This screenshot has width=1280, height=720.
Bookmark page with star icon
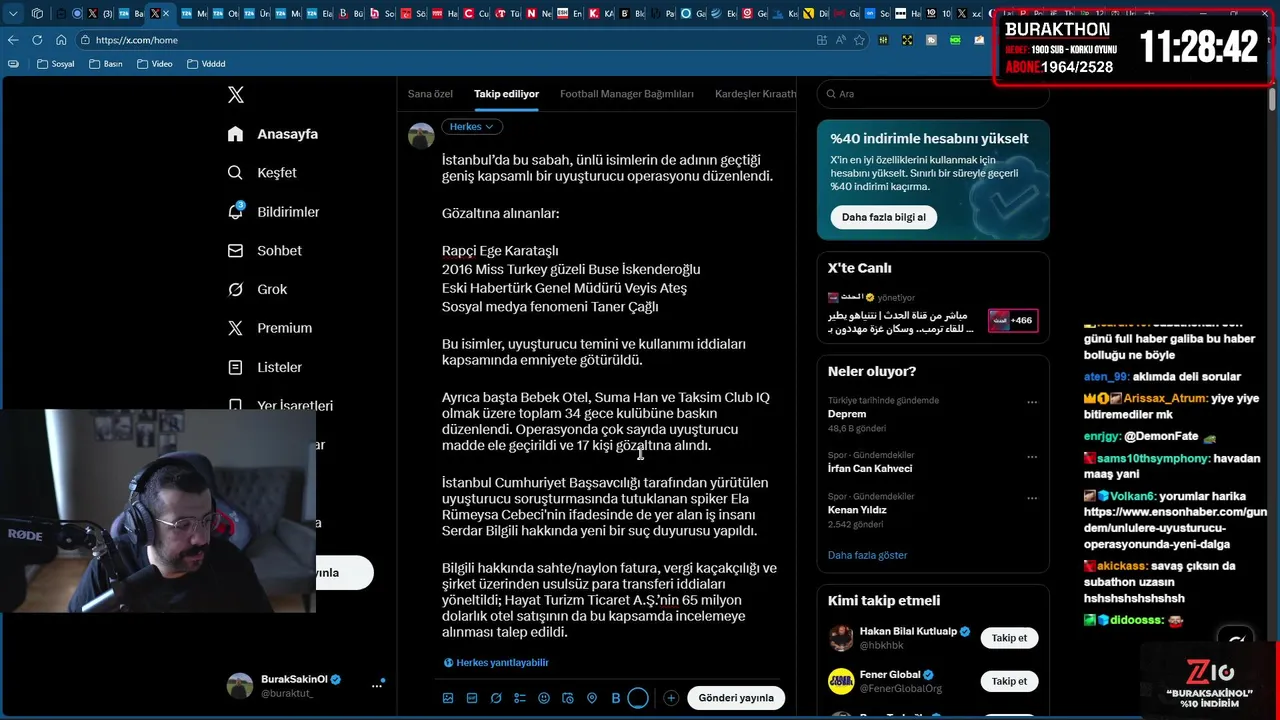pyautogui.click(x=859, y=40)
